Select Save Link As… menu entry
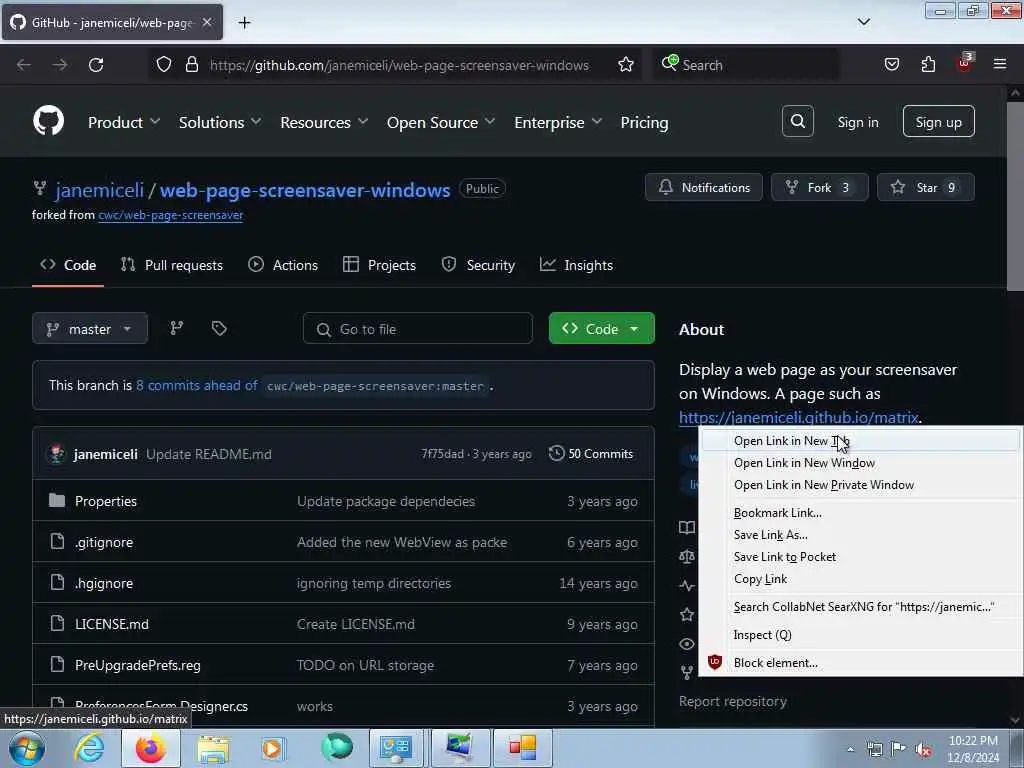The image size is (1024, 768). click(x=859, y=535)
